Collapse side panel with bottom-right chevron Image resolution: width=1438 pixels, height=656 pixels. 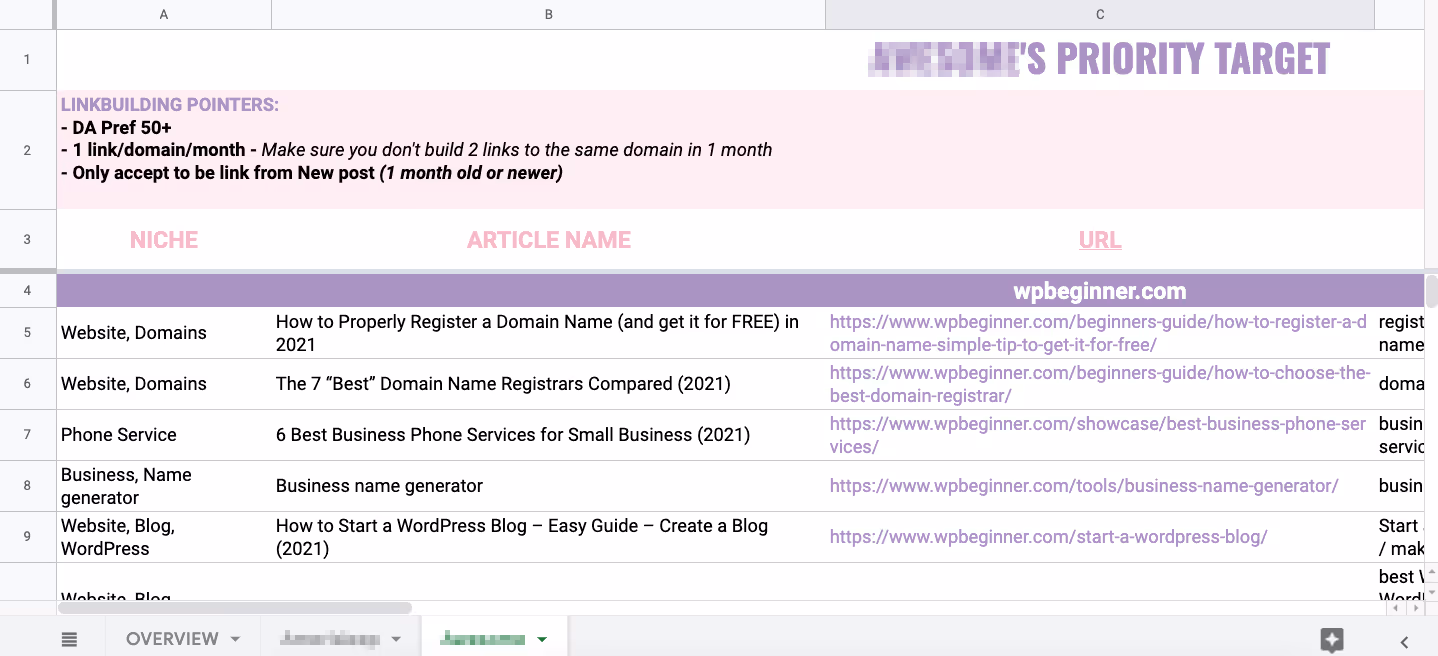[x=1404, y=641]
